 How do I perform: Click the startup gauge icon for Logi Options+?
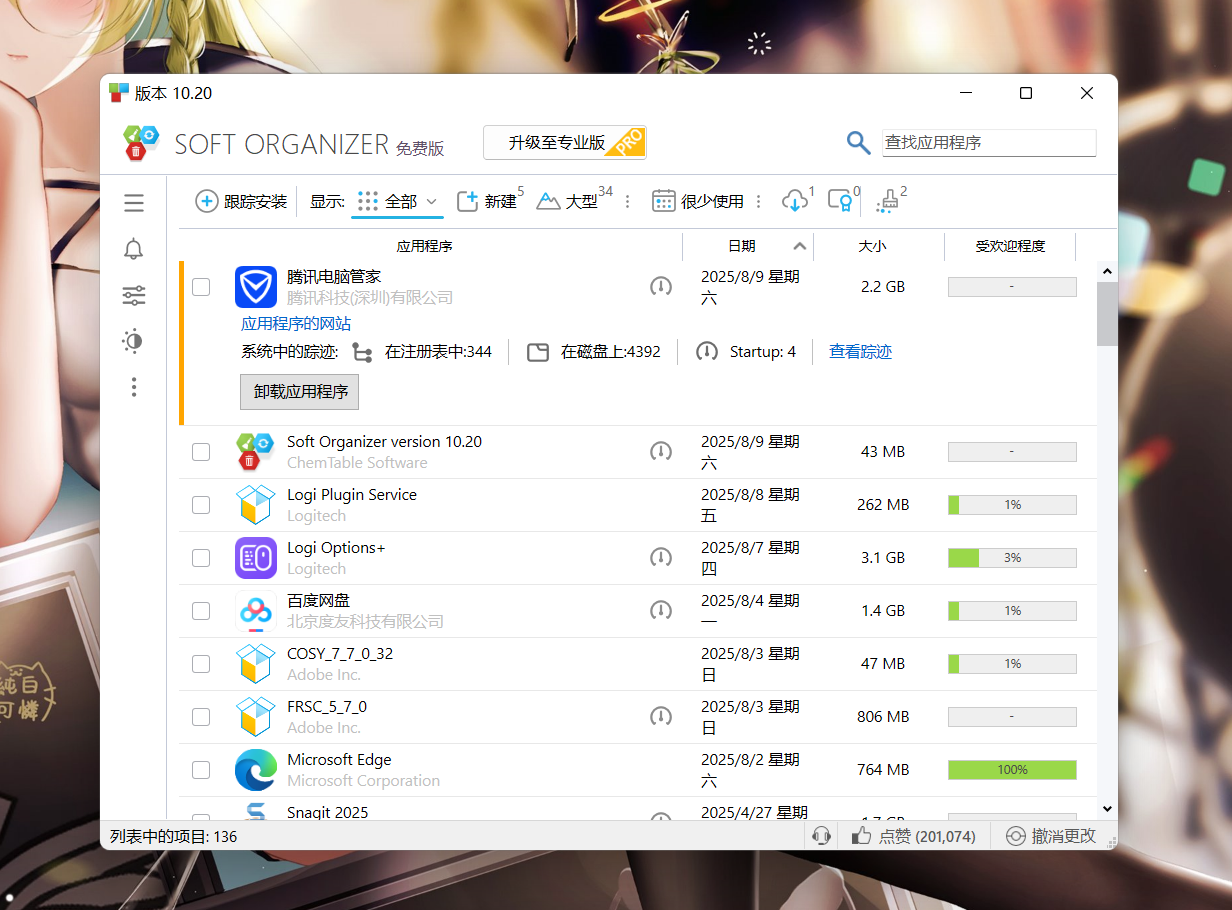pos(661,557)
